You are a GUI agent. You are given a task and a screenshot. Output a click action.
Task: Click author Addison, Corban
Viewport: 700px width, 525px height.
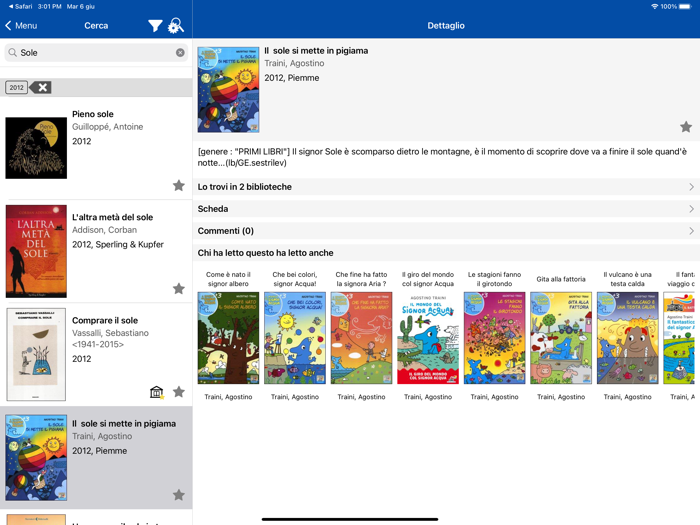pos(104,230)
